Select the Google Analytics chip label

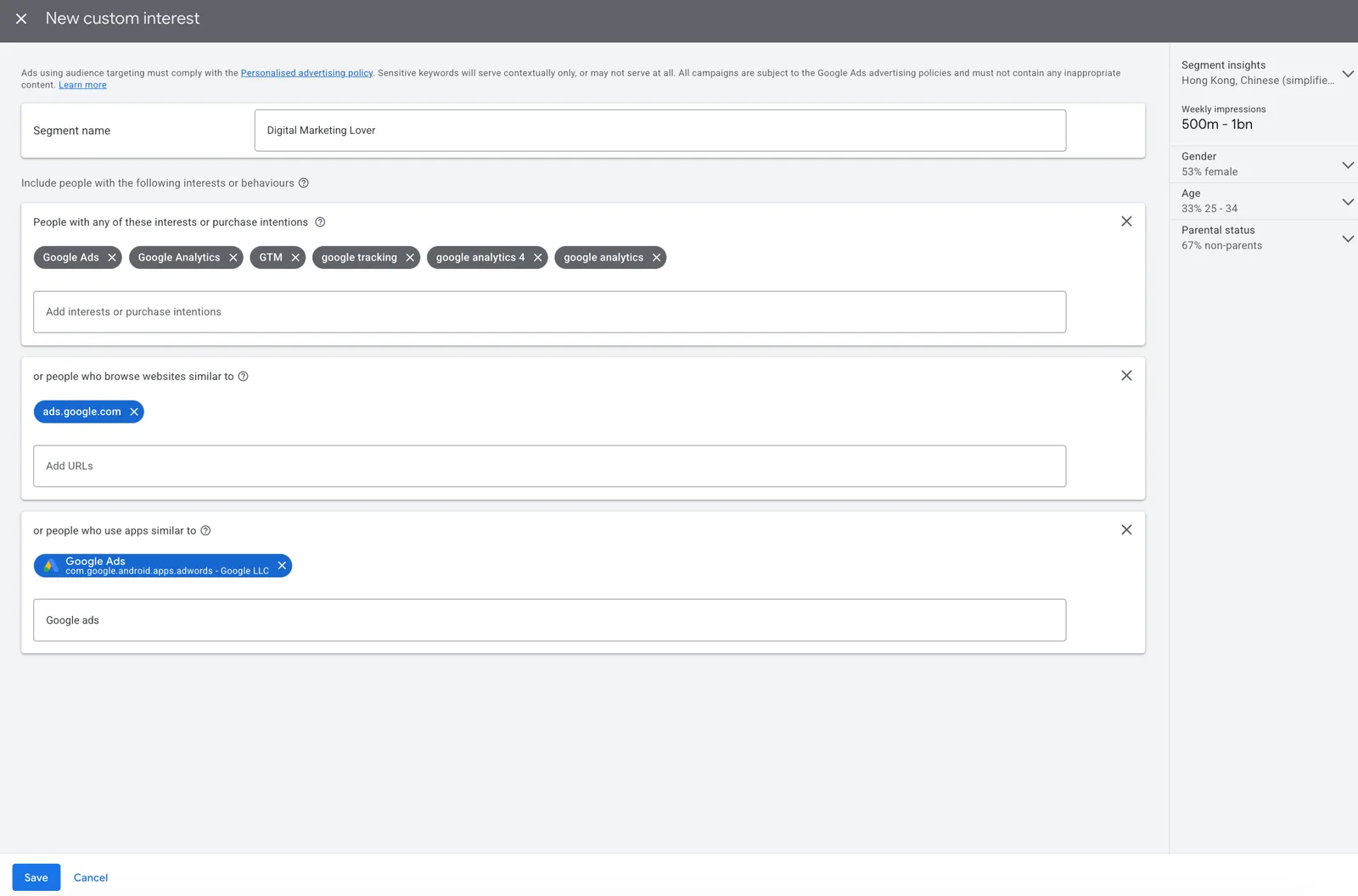(x=179, y=258)
